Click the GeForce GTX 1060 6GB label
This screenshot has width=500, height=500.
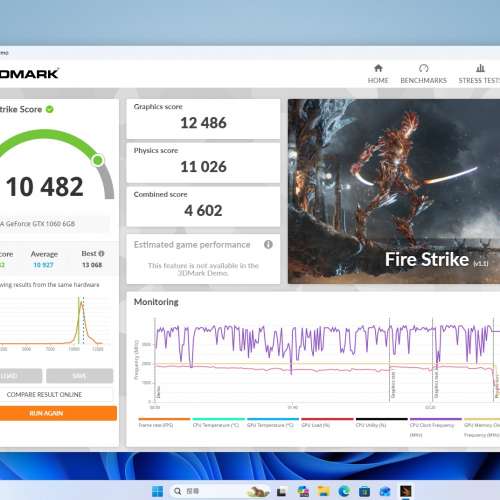coord(37,224)
